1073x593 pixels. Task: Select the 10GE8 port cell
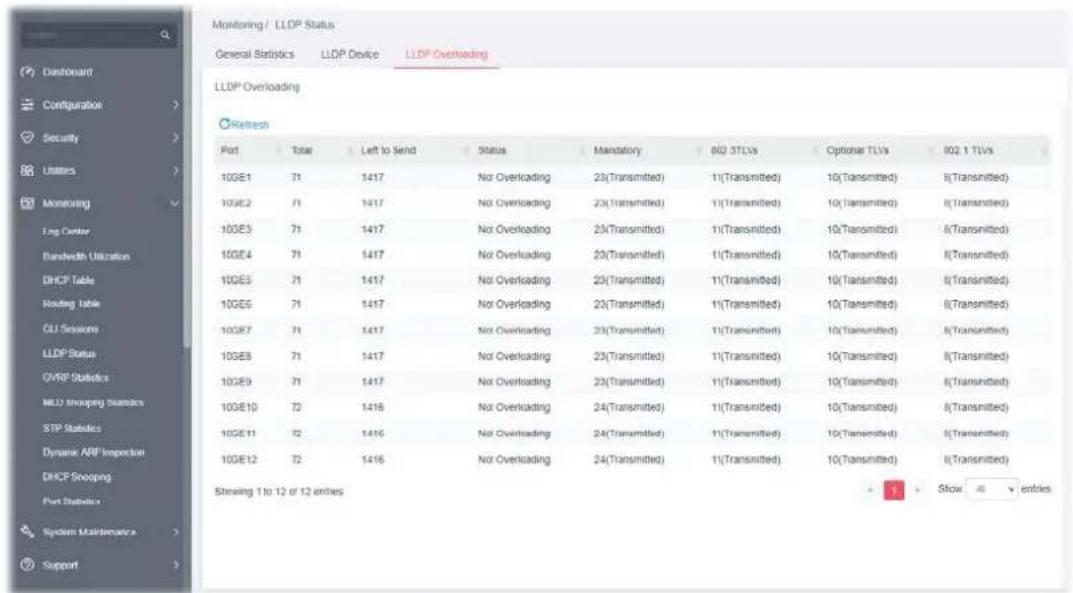coord(236,356)
